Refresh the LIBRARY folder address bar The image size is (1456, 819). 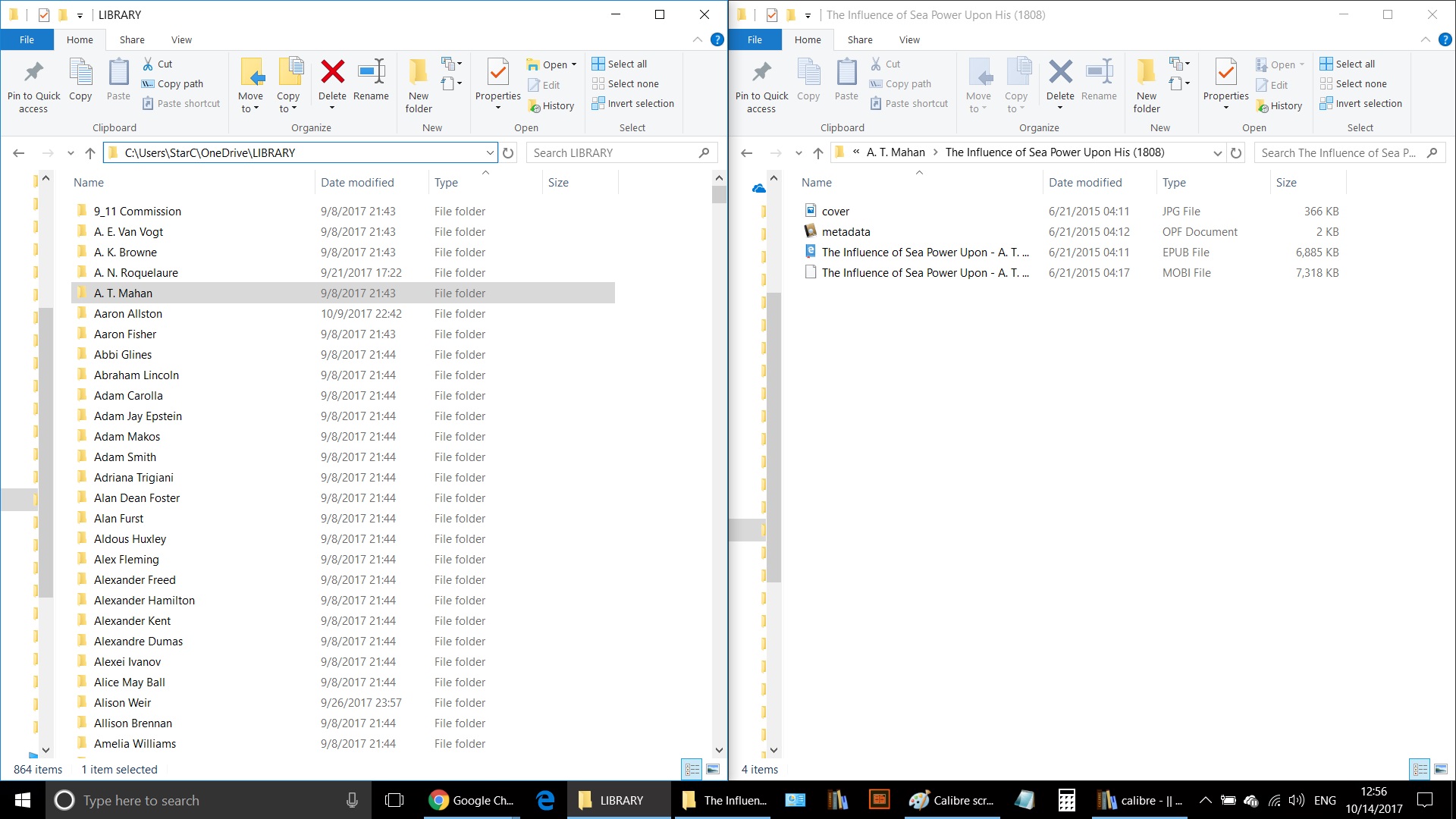(508, 152)
